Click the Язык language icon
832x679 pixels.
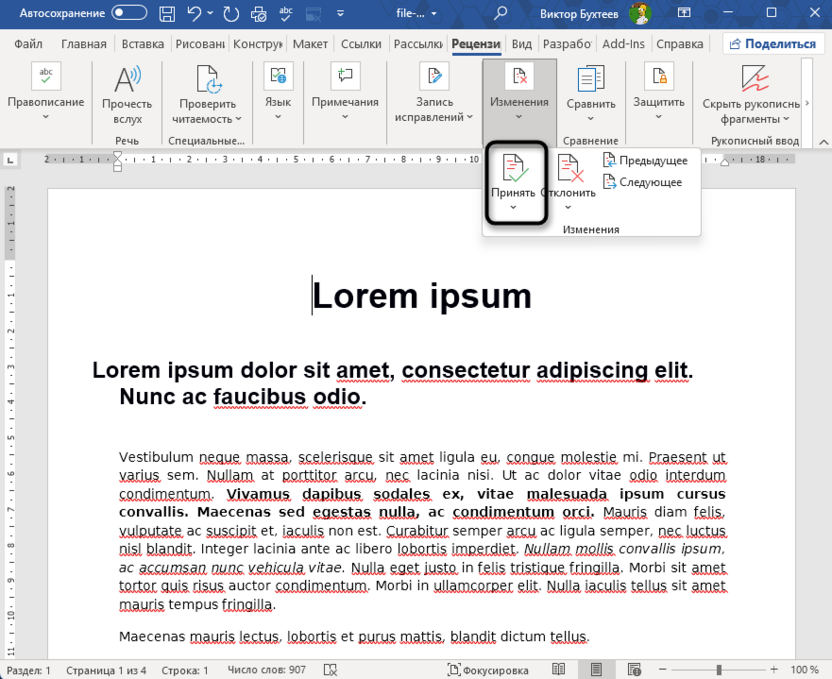278,76
